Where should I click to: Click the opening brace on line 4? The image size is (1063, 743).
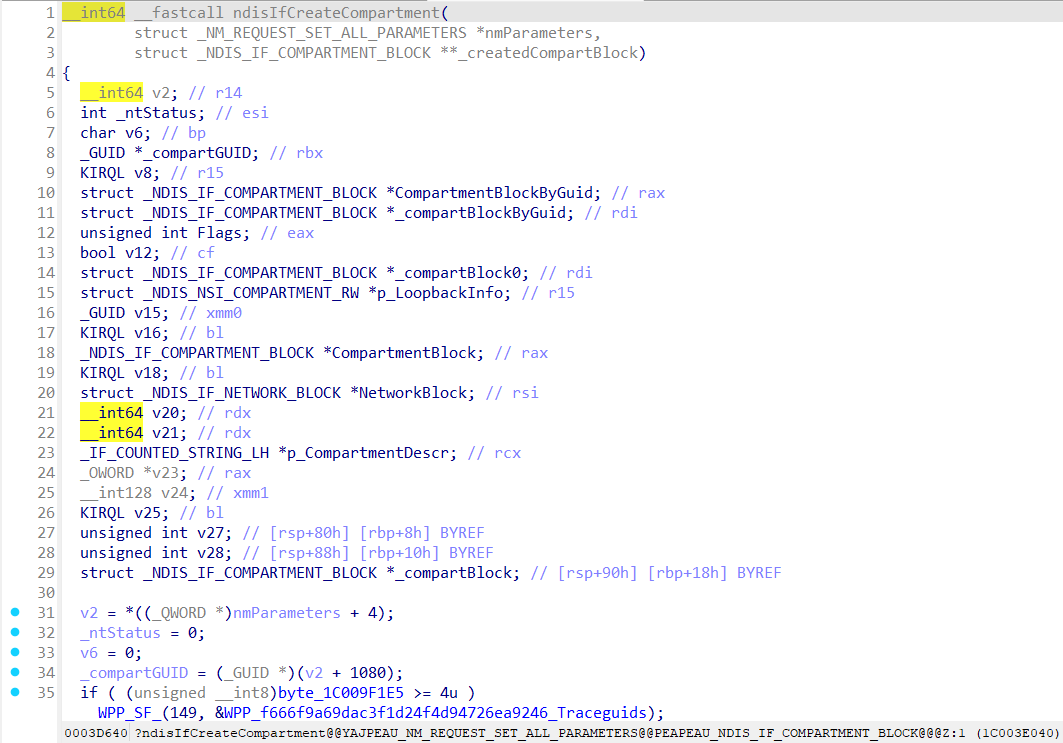coord(66,73)
